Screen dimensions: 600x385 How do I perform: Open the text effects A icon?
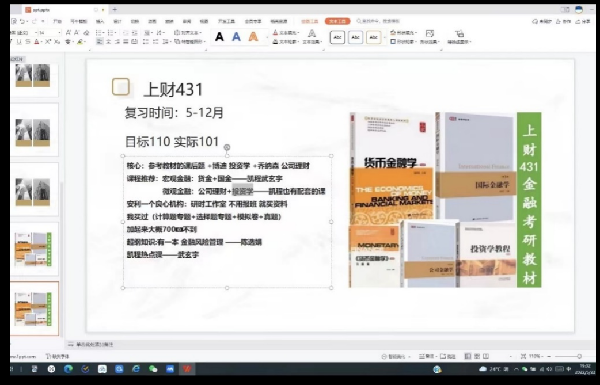[312, 34]
